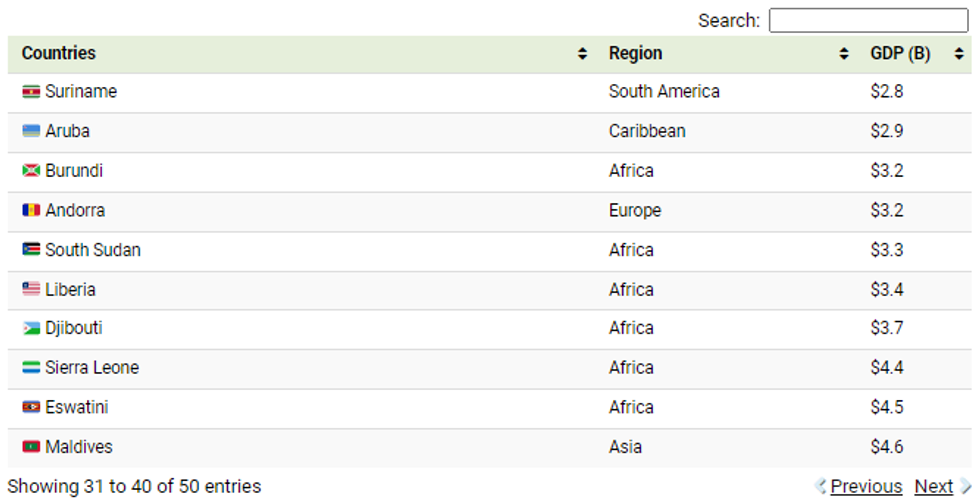Go to the Next page of entries
Screen dimensions: 980x504
(x=934, y=486)
